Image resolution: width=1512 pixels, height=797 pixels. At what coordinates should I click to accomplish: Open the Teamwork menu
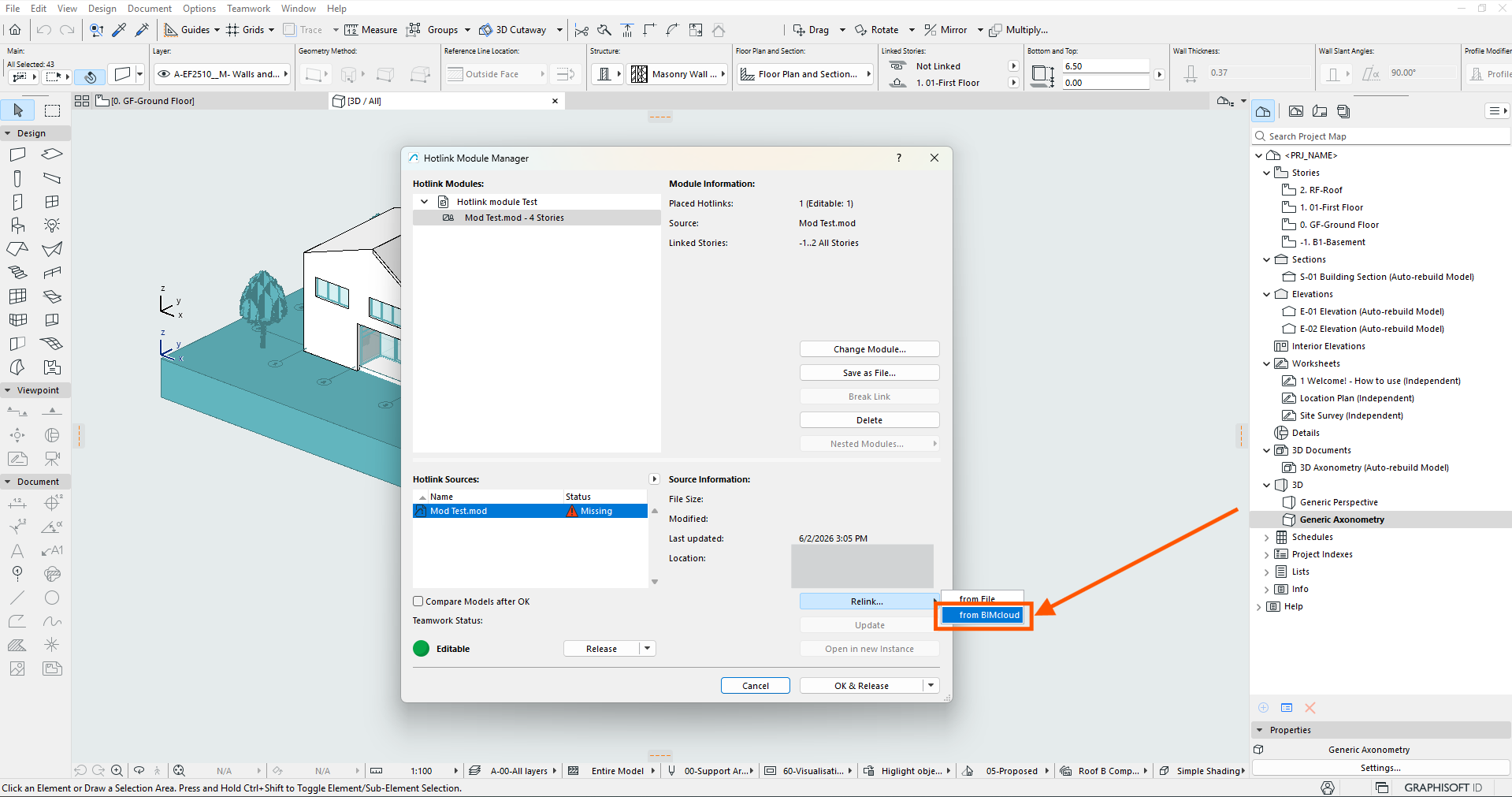[248, 8]
